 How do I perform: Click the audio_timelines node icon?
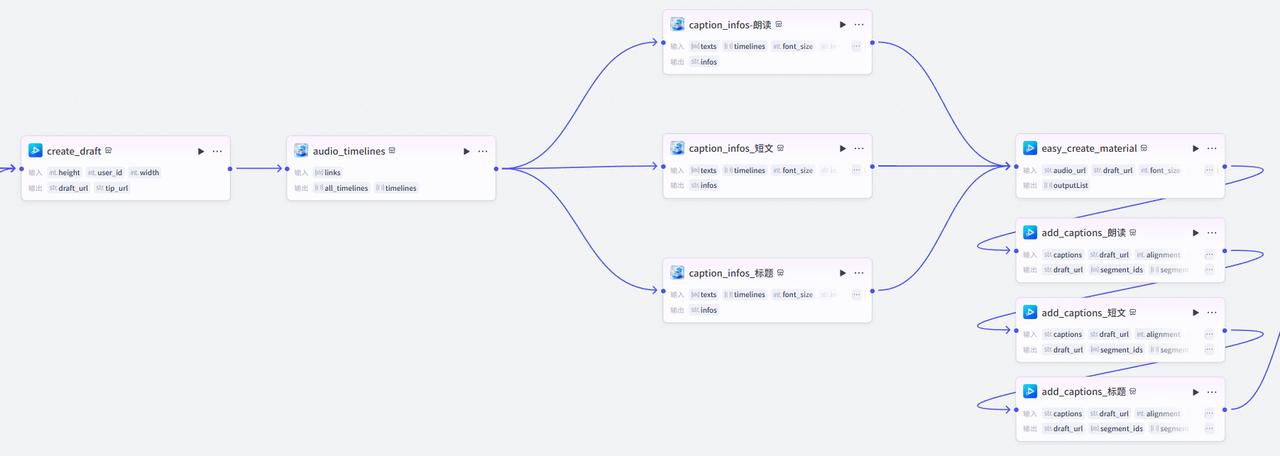coord(301,151)
